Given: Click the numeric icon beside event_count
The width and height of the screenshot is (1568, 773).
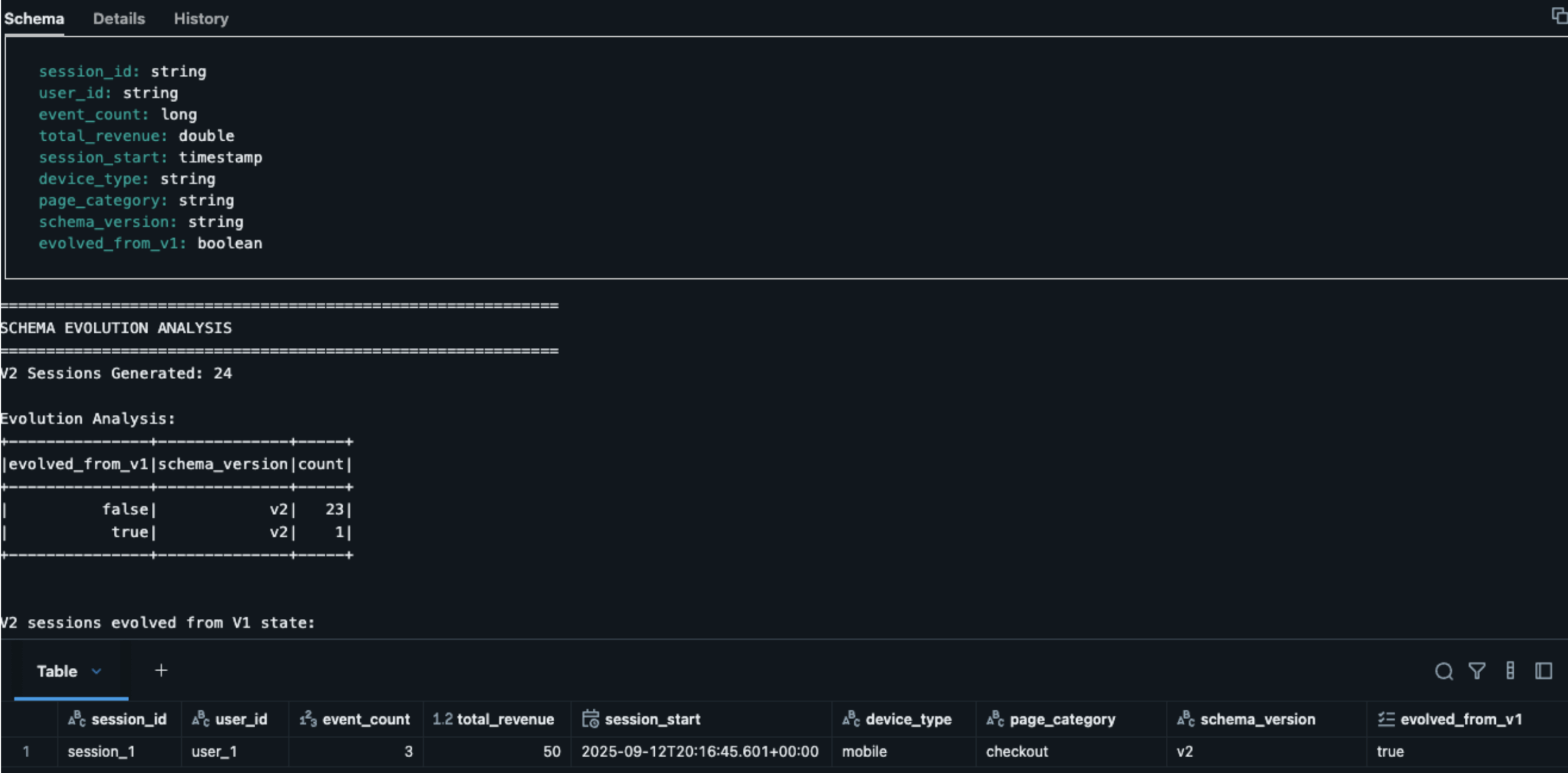Looking at the screenshot, I should pyautogui.click(x=308, y=719).
